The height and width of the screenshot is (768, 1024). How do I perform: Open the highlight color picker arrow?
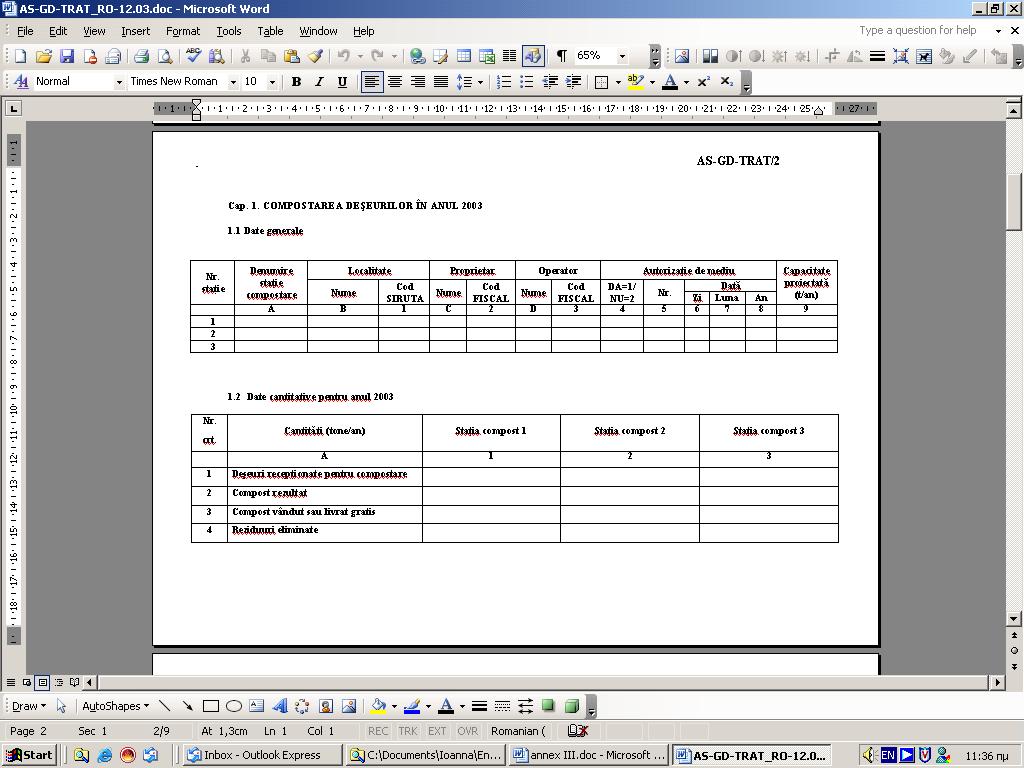[652, 82]
